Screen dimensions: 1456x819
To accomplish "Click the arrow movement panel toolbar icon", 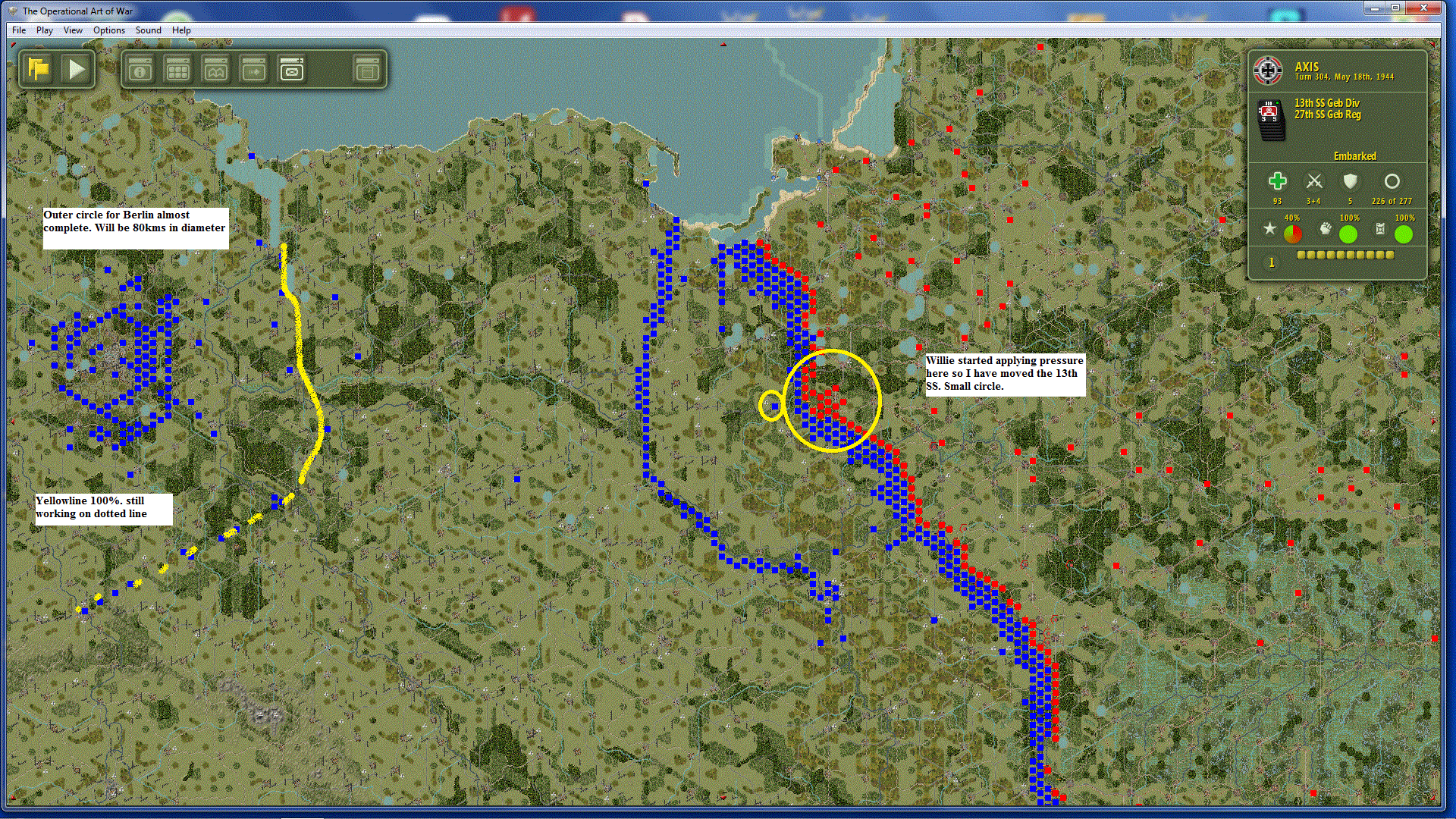I will click(x=254, y=70).
